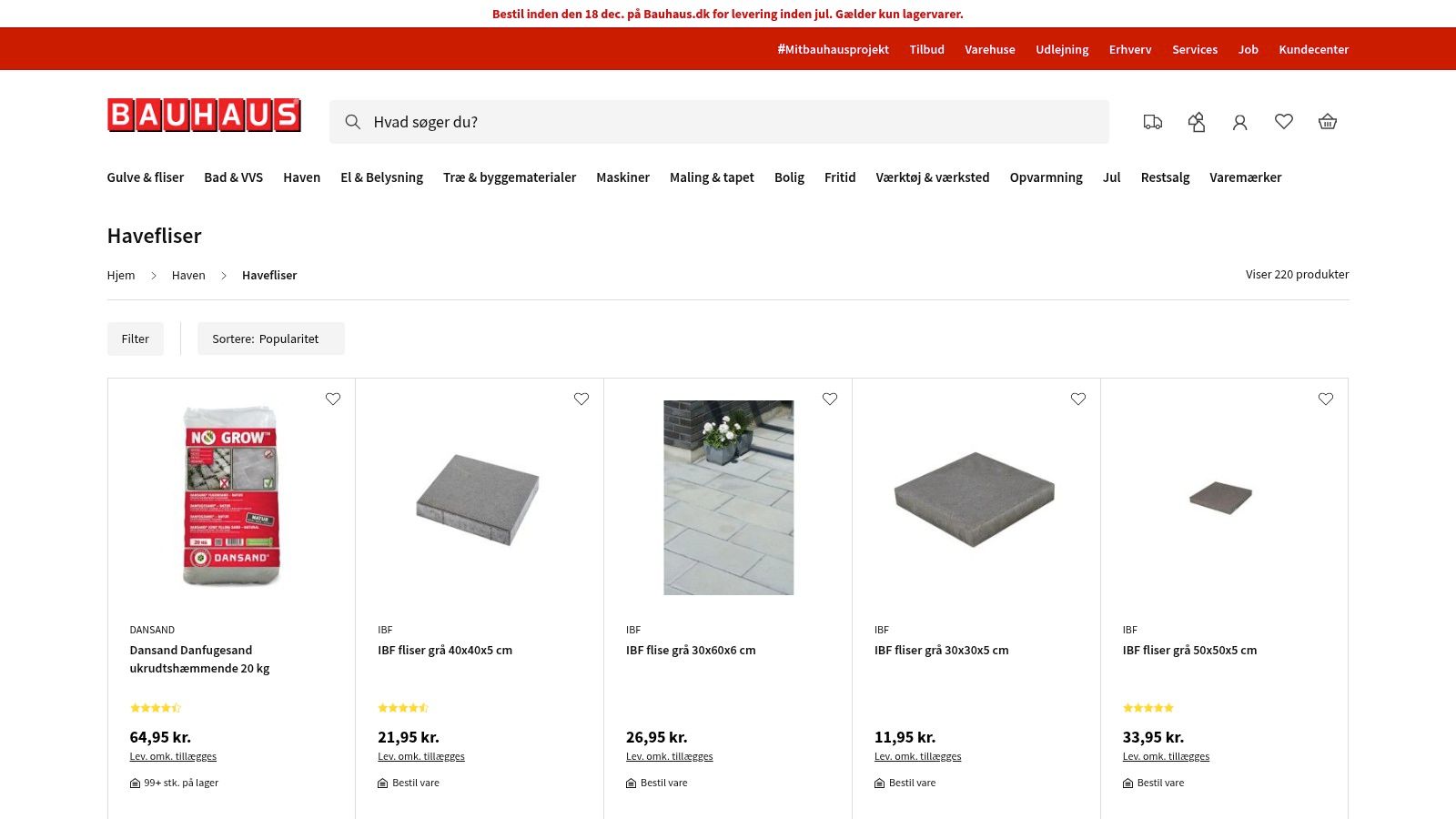The image size is (1456, 819).
Task: Click order icon under 30x30x5 tile
Action: [x=880, y=784]
